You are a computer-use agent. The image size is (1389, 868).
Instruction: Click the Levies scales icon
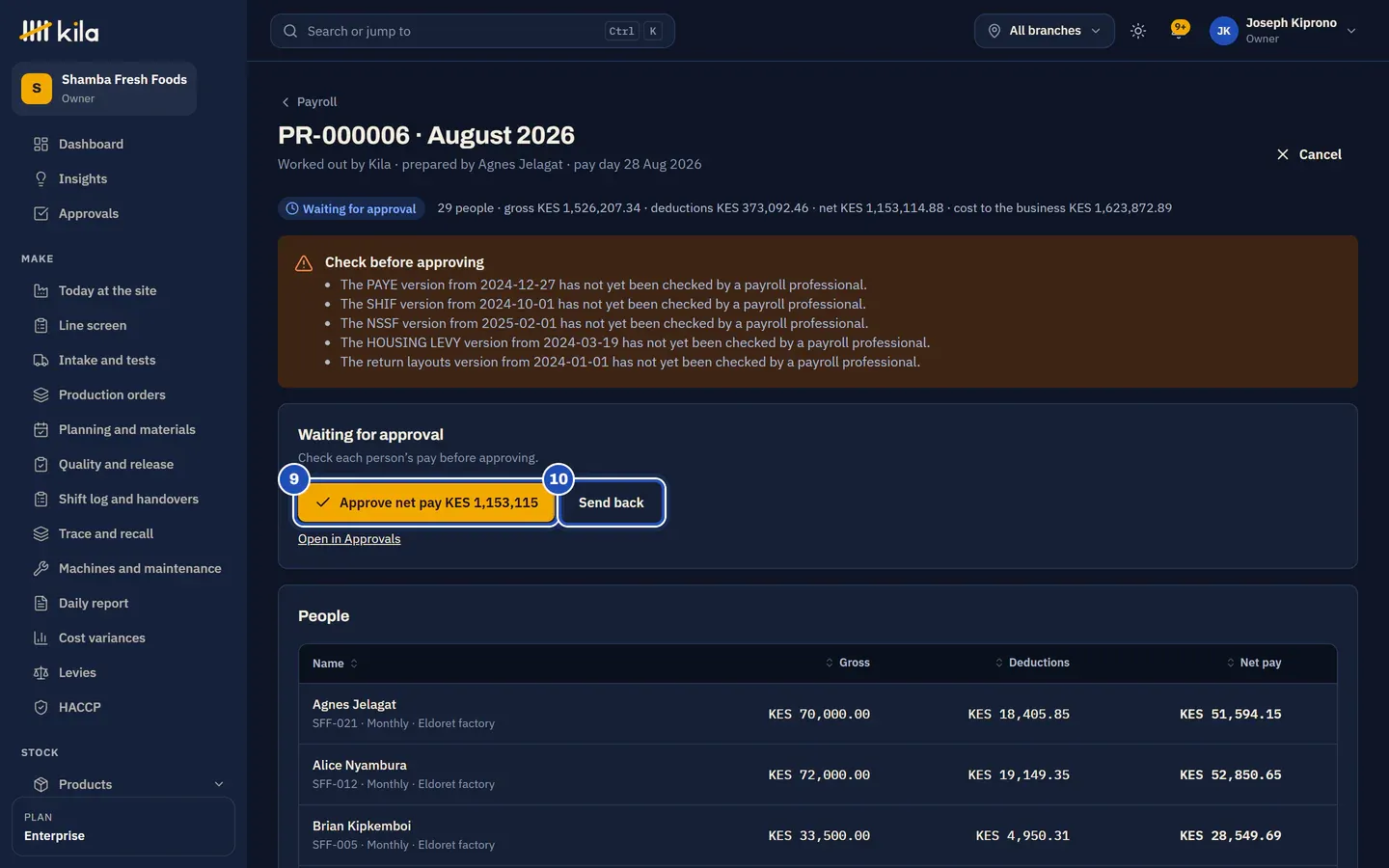pyautogui.click(x=41, y=673)
